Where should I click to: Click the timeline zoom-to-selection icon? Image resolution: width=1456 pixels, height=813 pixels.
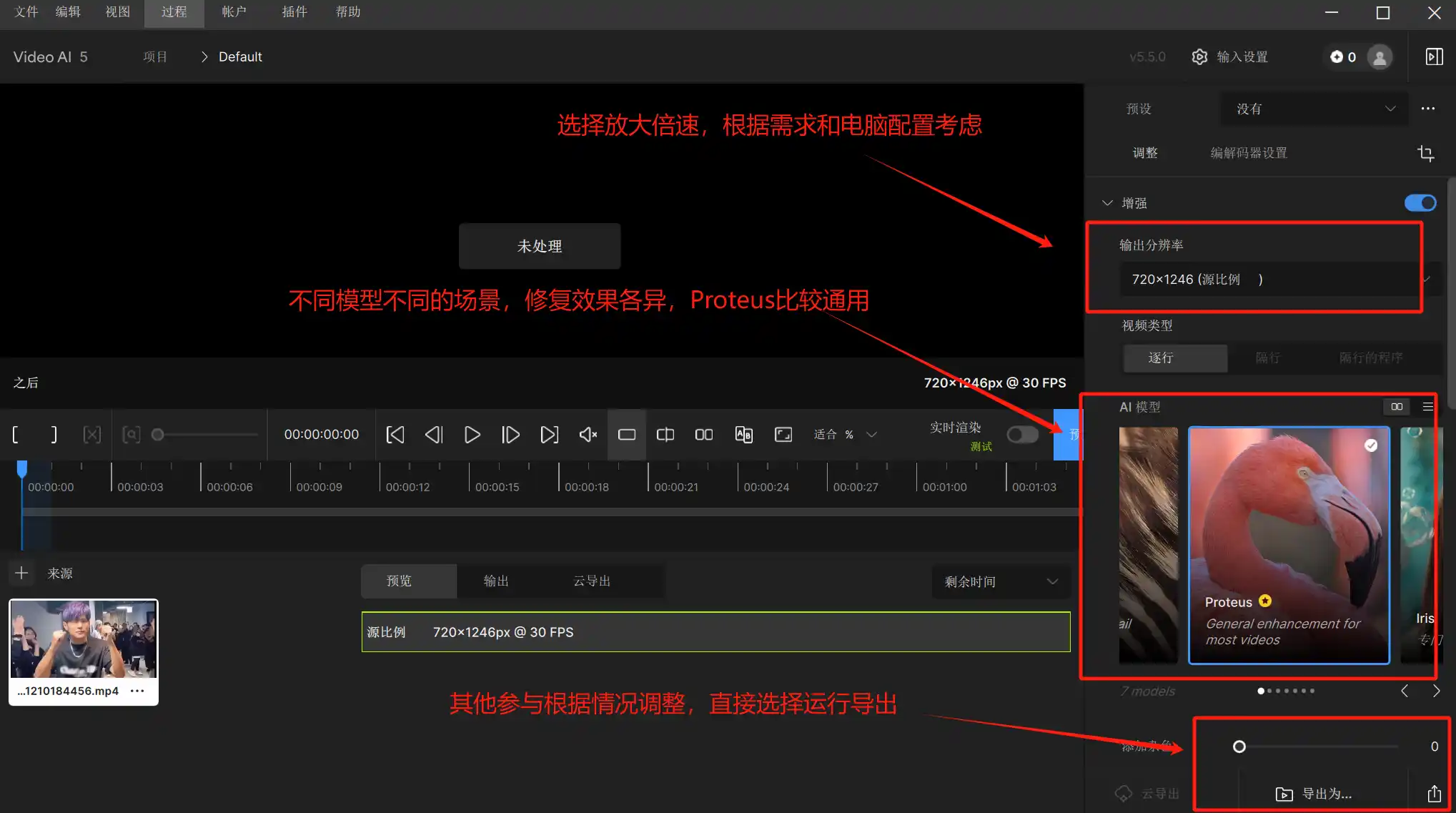pyautogui.click(x=131, y=434)
